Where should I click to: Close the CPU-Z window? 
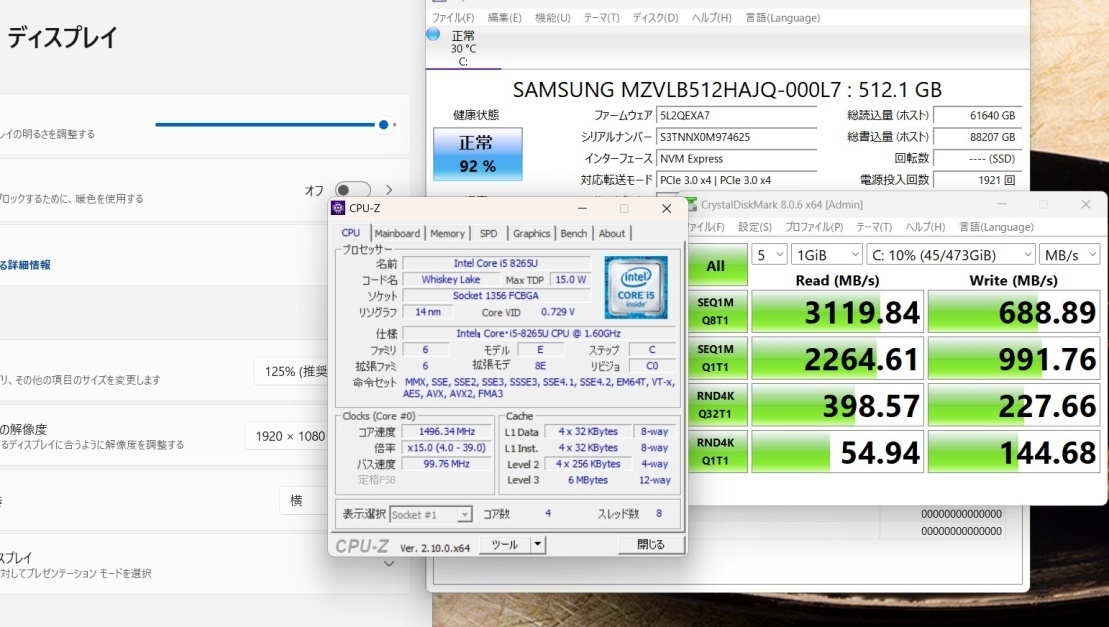pyautogui.click(x=666, y=209)
